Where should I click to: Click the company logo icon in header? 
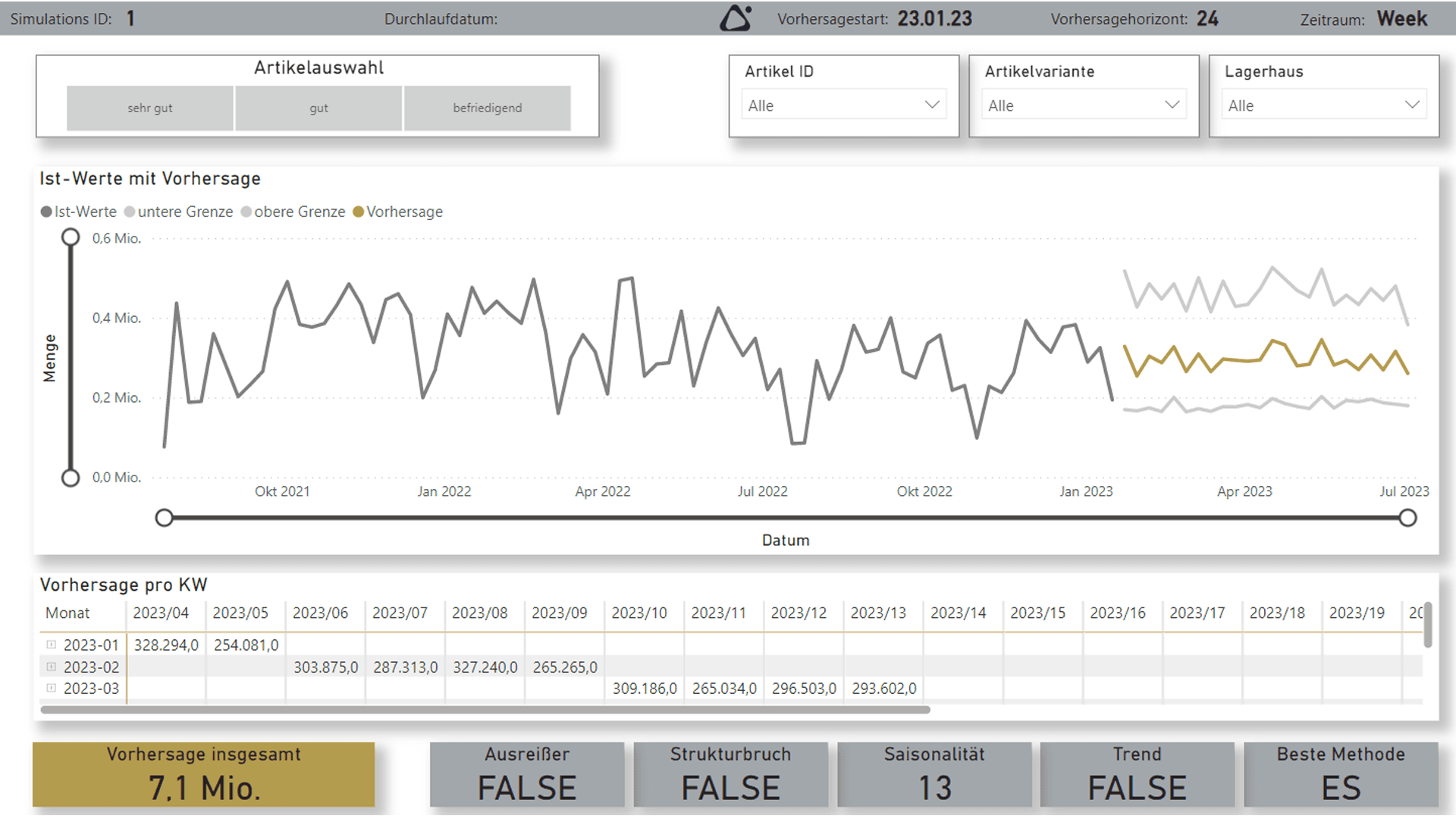tap(736, 18)
